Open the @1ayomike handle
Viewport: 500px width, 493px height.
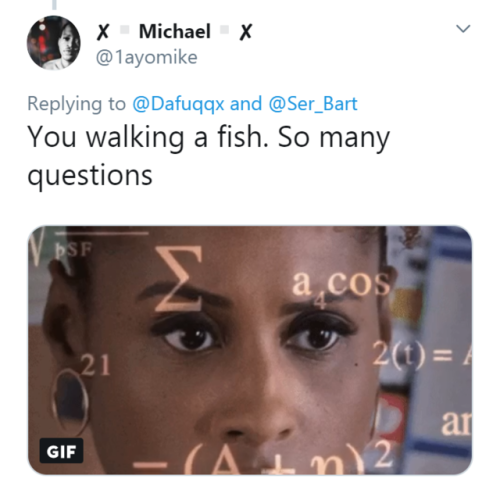coord(147,57)
